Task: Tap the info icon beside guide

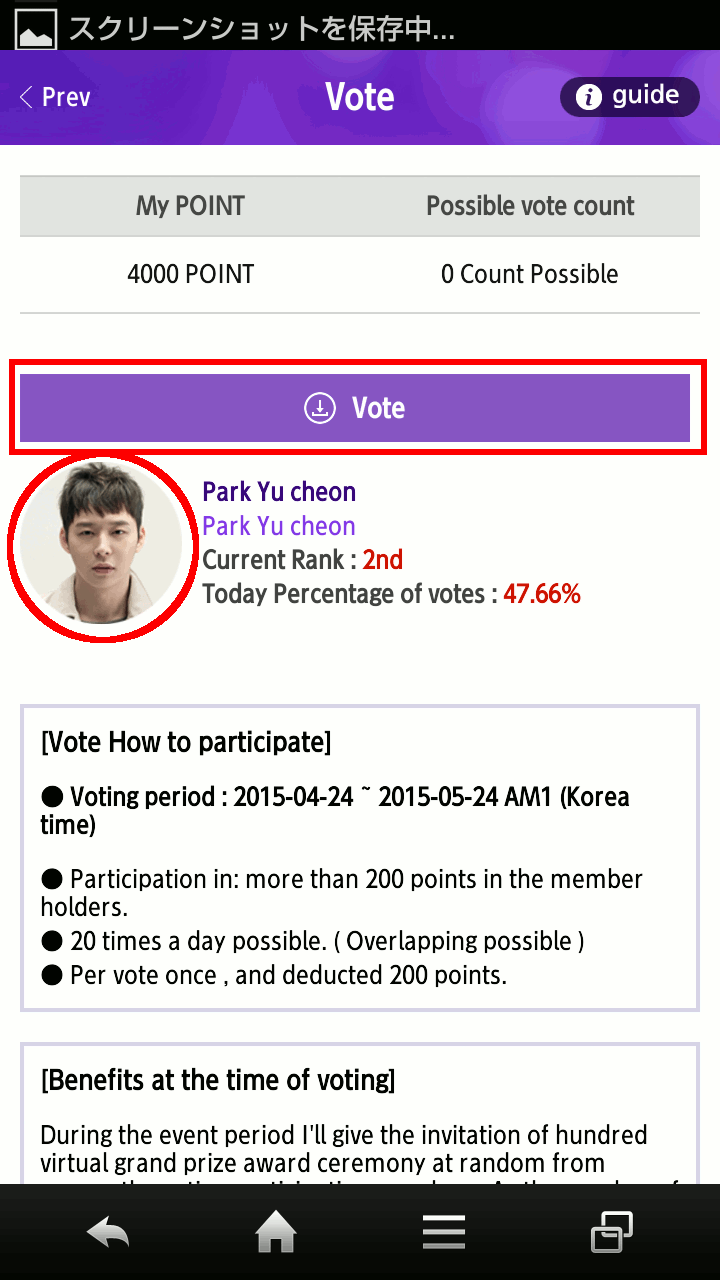Action: point(589,97)
